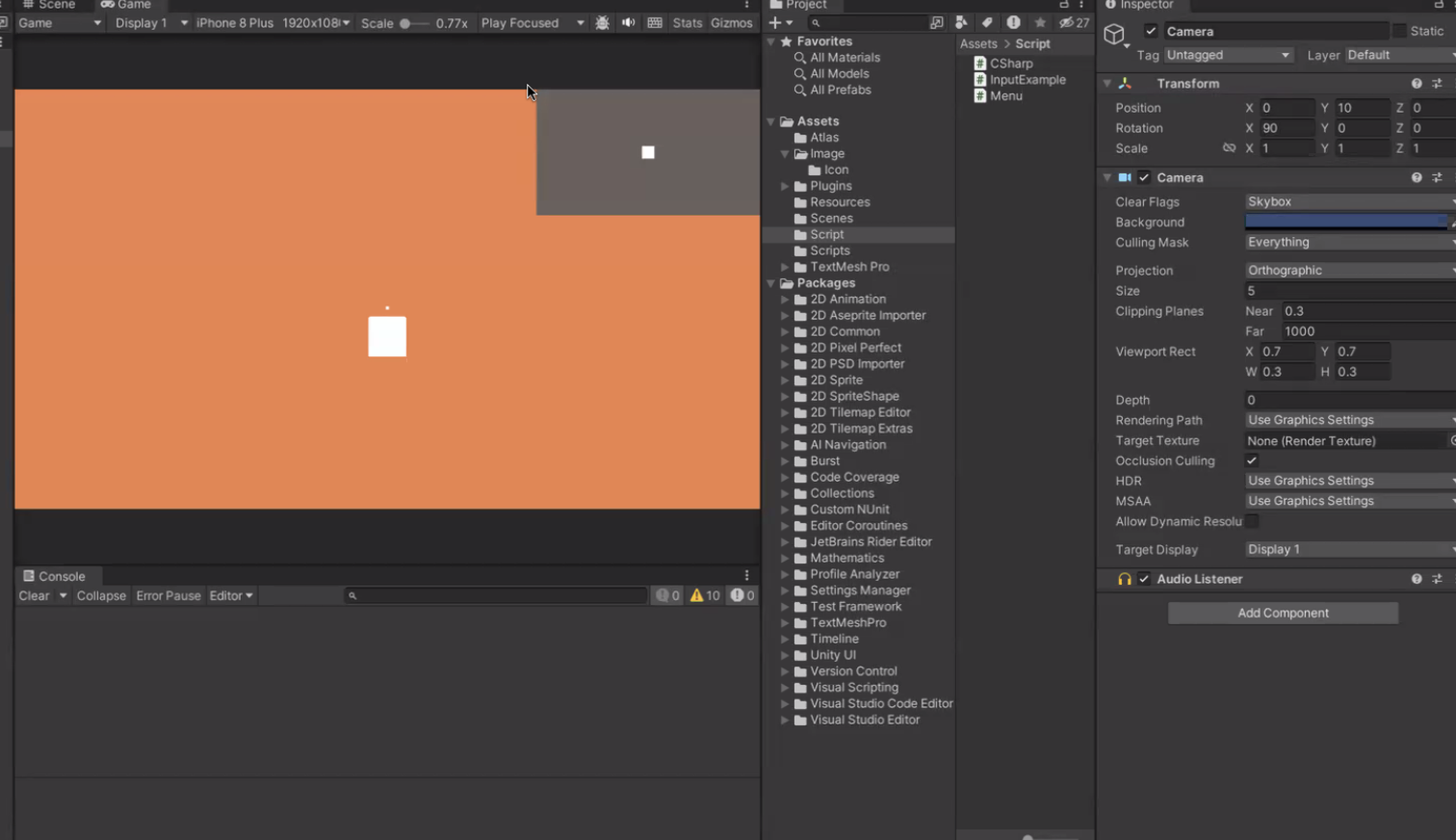
Task: Toggle the Camera GameObject active checkbox
Action: click(1151, 32)
